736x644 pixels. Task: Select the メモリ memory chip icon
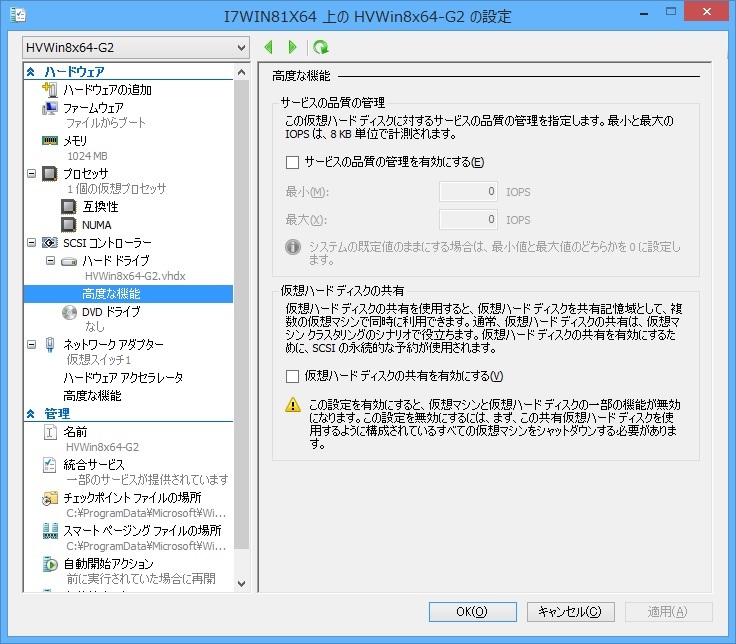pyautogui.click(x=49, y=141)
